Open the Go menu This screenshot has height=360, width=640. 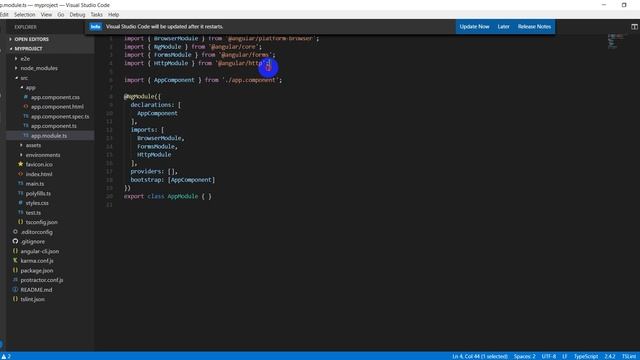(61, 14)
